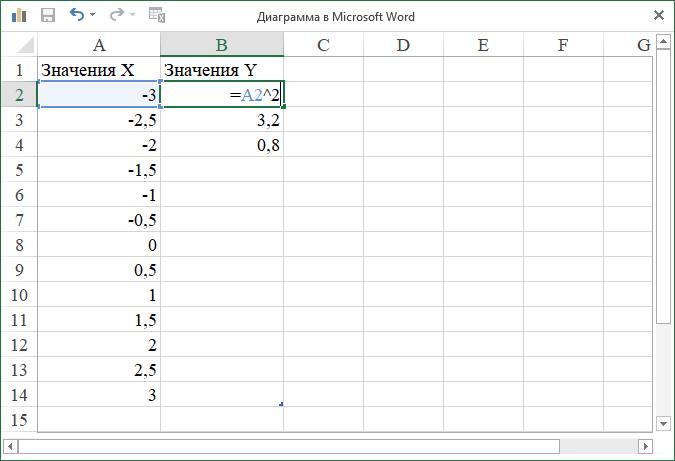Viewport: 675px width, 461px height.
Task: Open data editing in Excel icon
Action: 157,15
